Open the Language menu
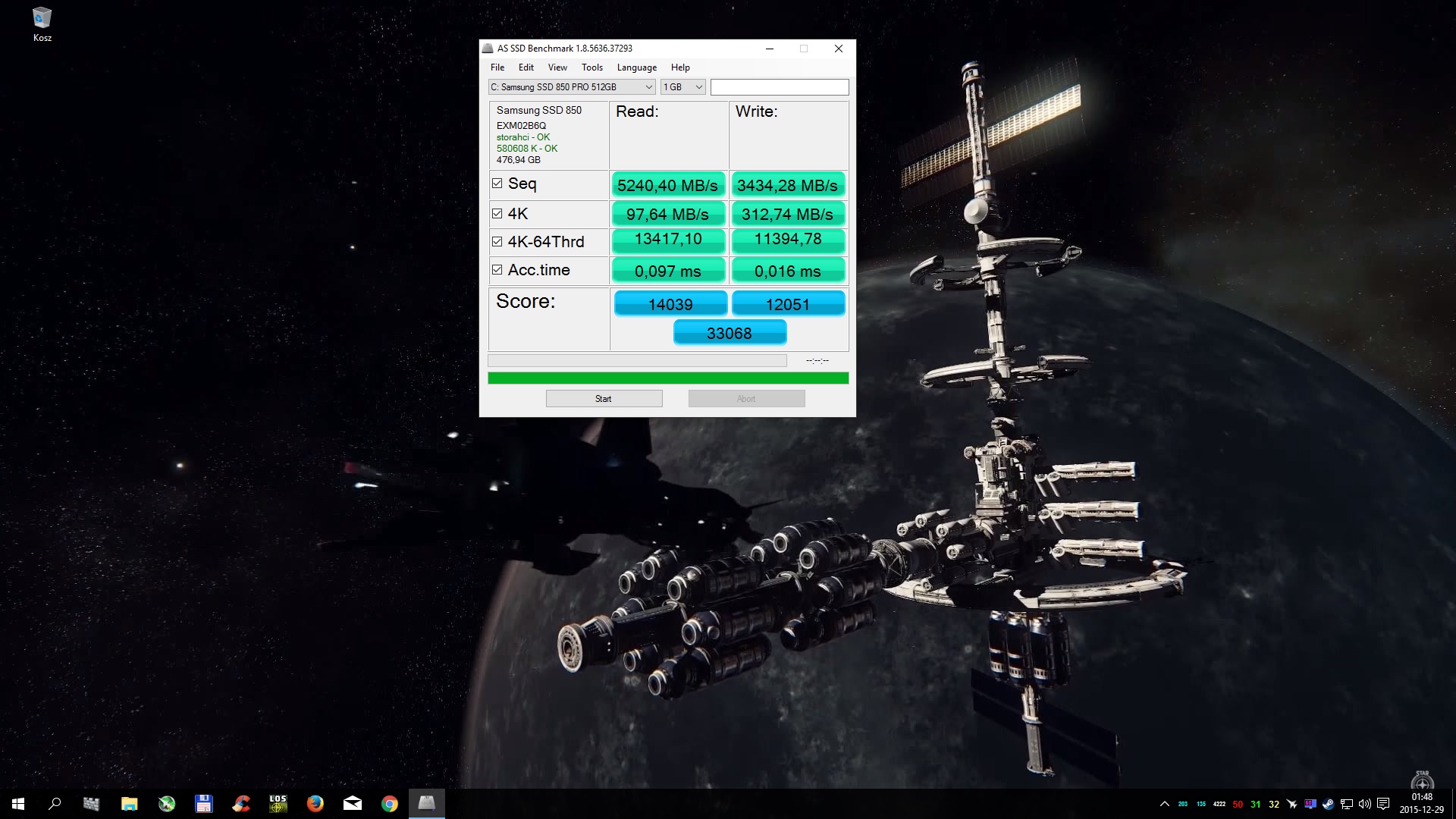The image size is (1456, 819). 637,67
